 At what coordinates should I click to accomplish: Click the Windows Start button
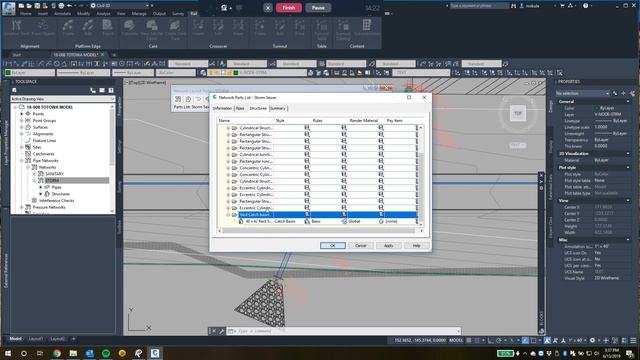click(x=8, y=353)
